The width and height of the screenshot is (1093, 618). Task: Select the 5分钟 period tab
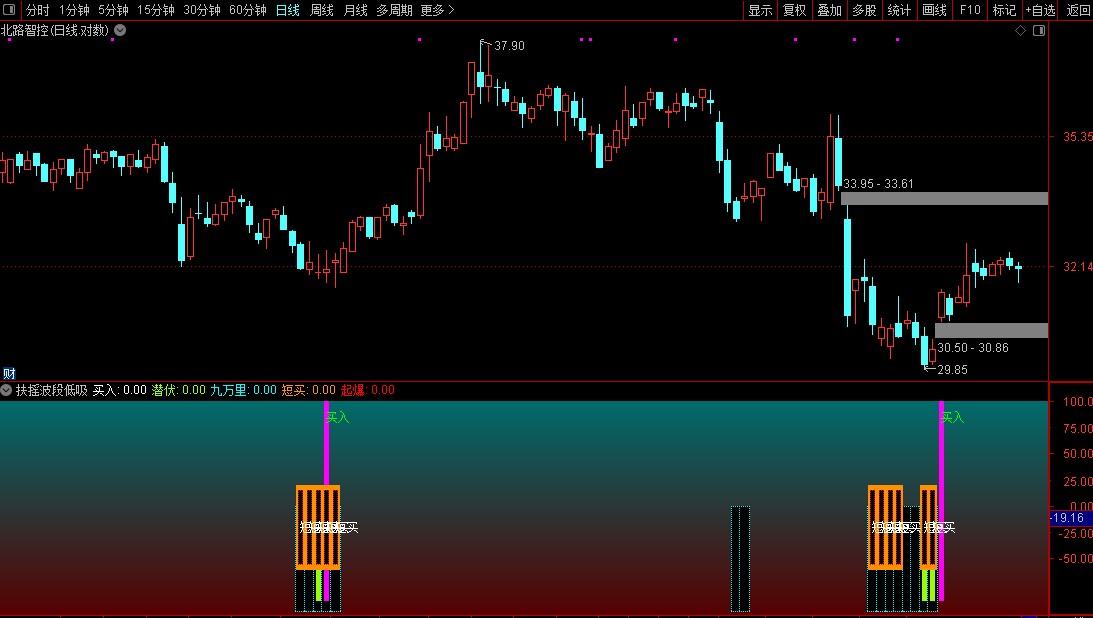tap(113, 10)
